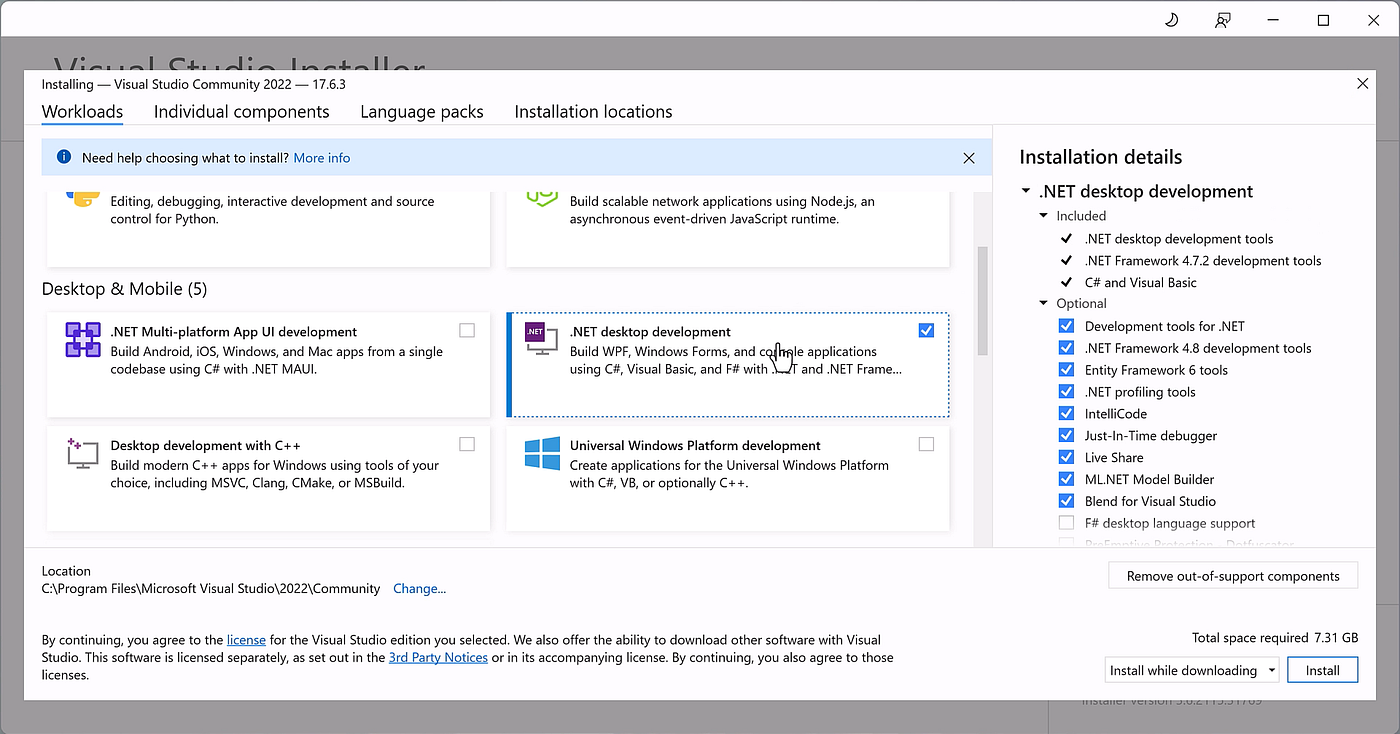Open the Installation locations tab

[593, 112]
